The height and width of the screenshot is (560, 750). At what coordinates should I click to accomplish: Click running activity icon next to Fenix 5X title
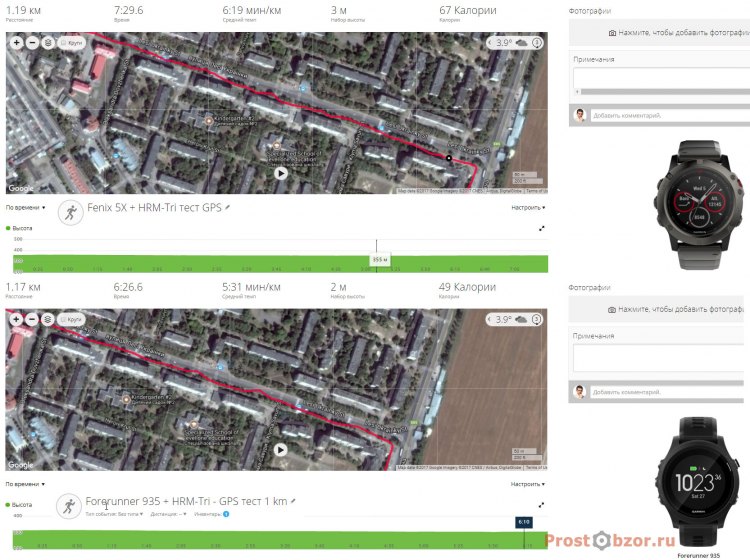tap(71, 212)
